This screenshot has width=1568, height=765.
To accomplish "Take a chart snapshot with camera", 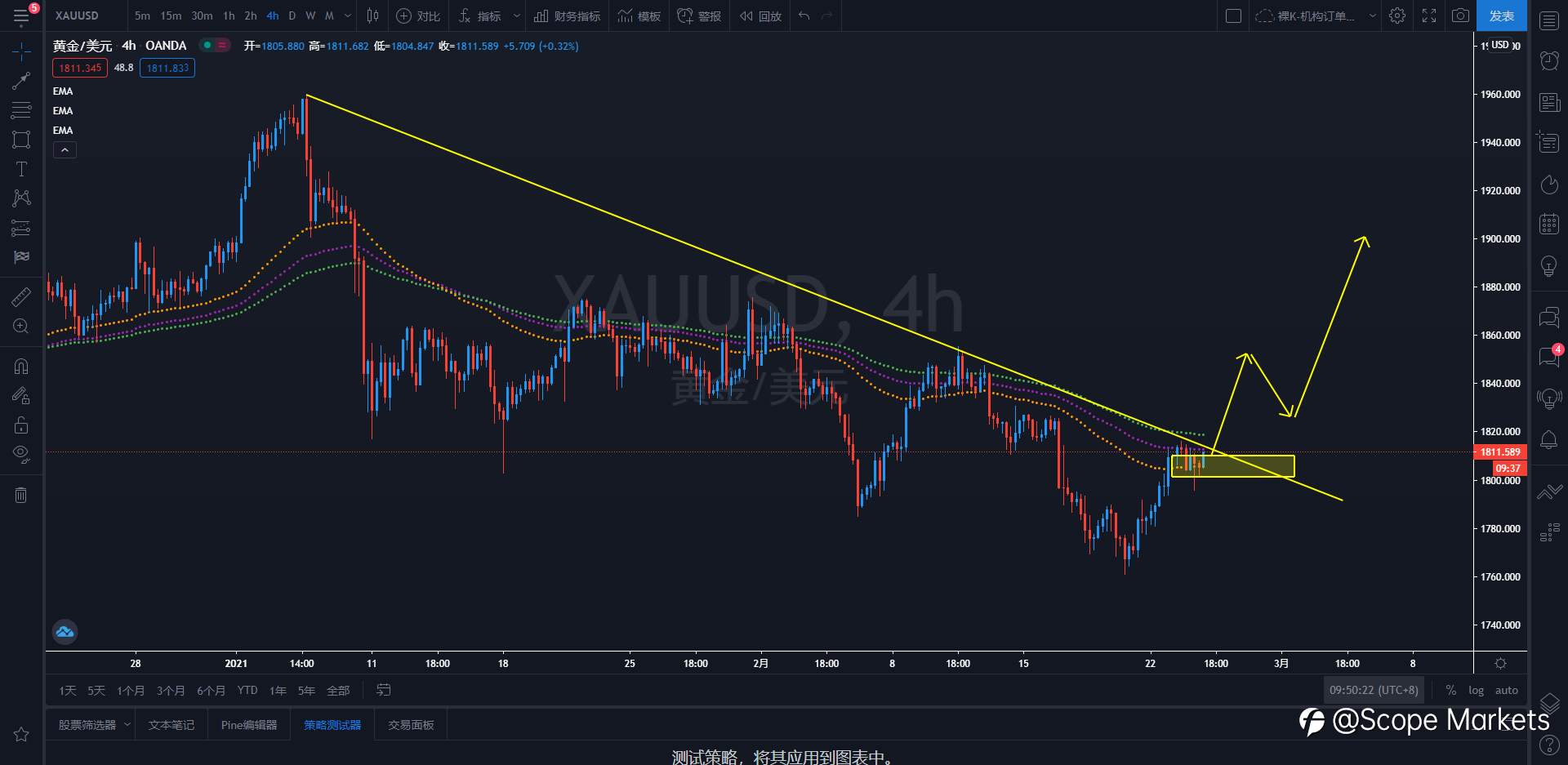I will click(x=1461, y=16).
